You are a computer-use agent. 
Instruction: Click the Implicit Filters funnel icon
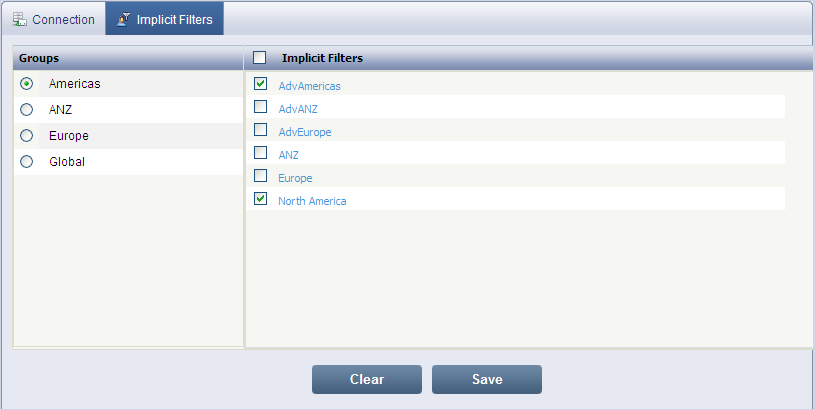(124, 19)
